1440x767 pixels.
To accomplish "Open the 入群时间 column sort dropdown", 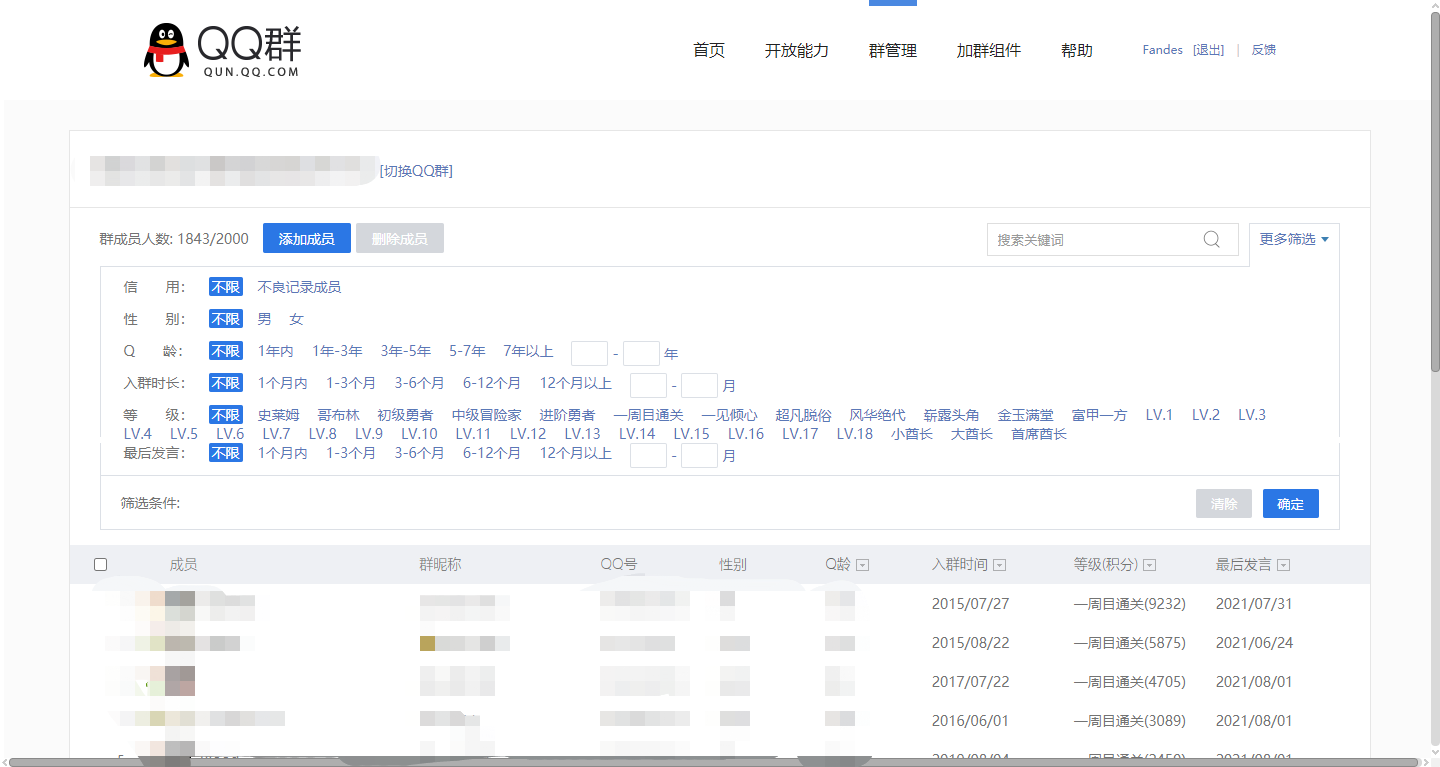I will tap(1001, 564).
